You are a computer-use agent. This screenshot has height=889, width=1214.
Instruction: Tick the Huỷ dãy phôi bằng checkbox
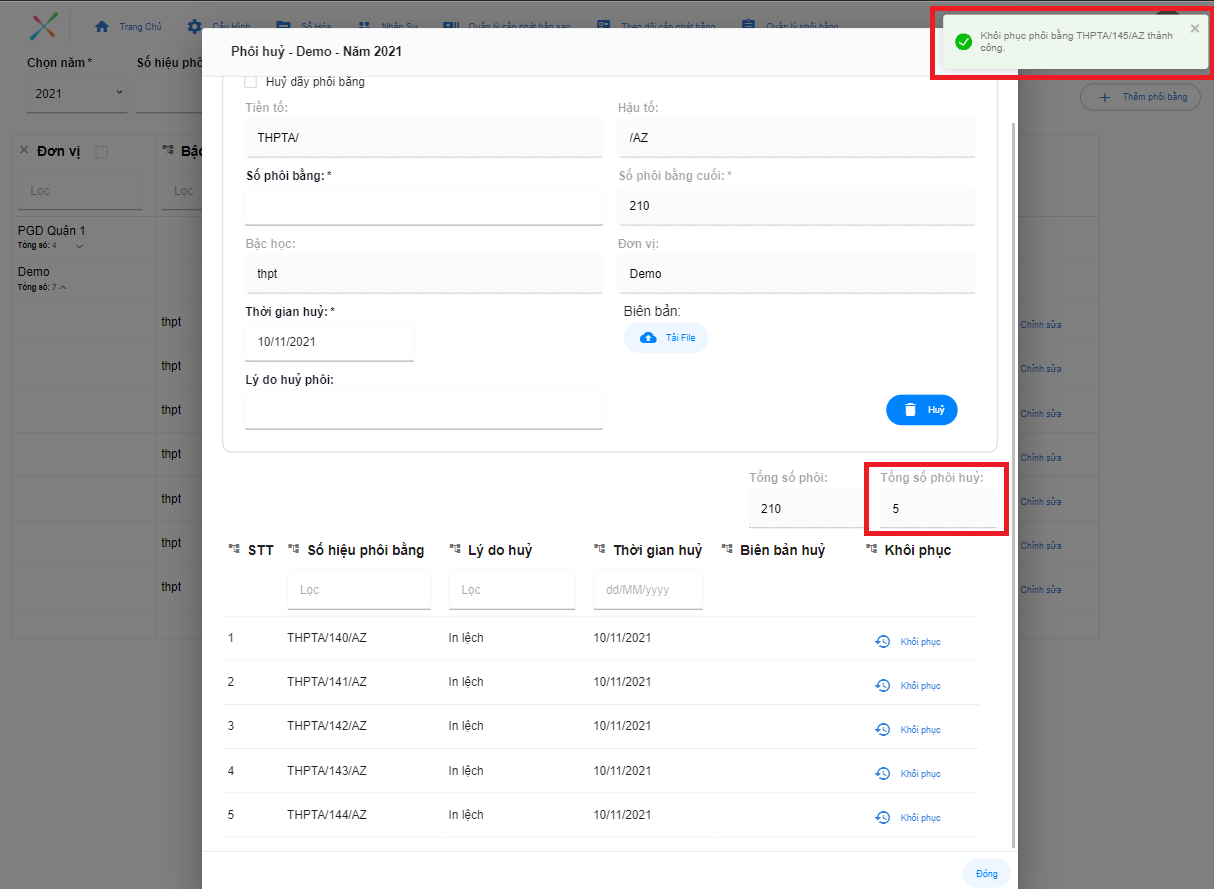coord(251,82)
